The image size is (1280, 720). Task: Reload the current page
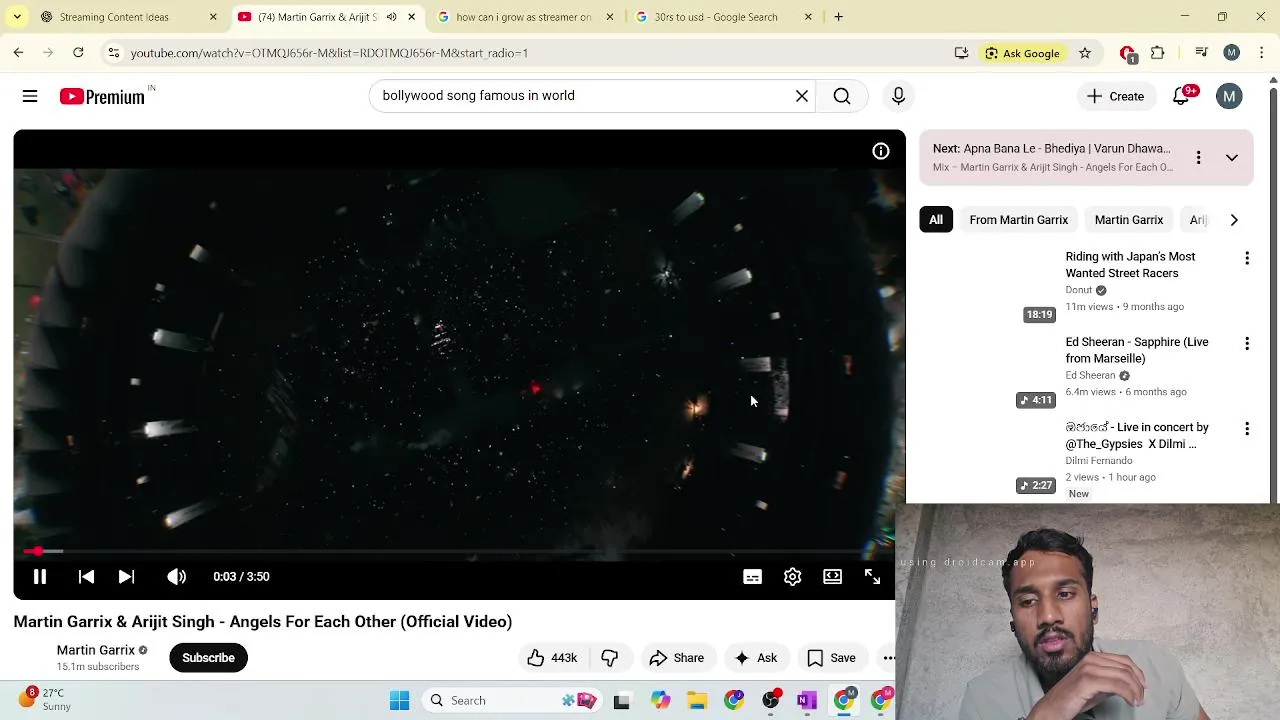78,53
